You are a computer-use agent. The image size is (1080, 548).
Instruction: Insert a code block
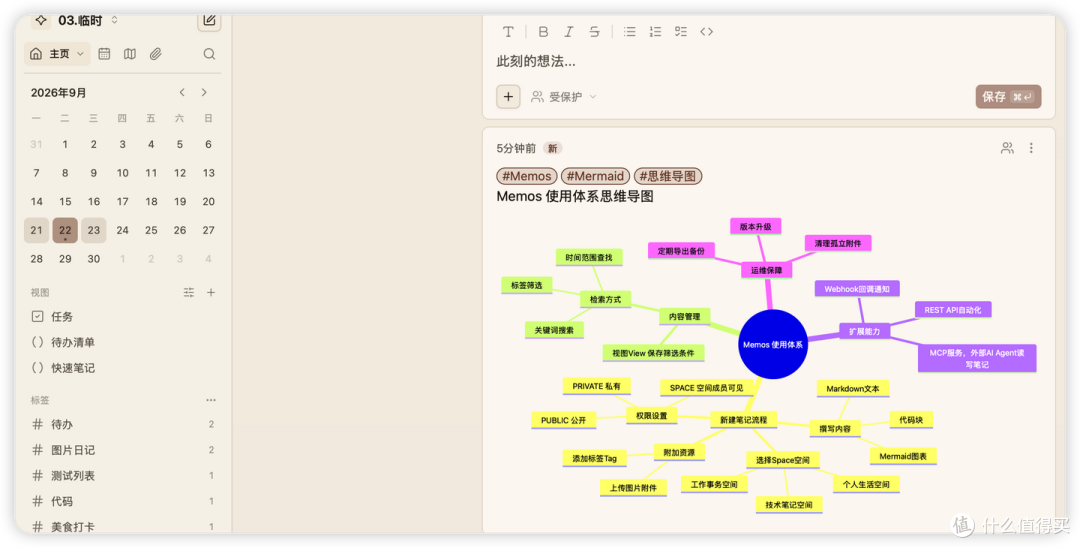pos(706,32)
